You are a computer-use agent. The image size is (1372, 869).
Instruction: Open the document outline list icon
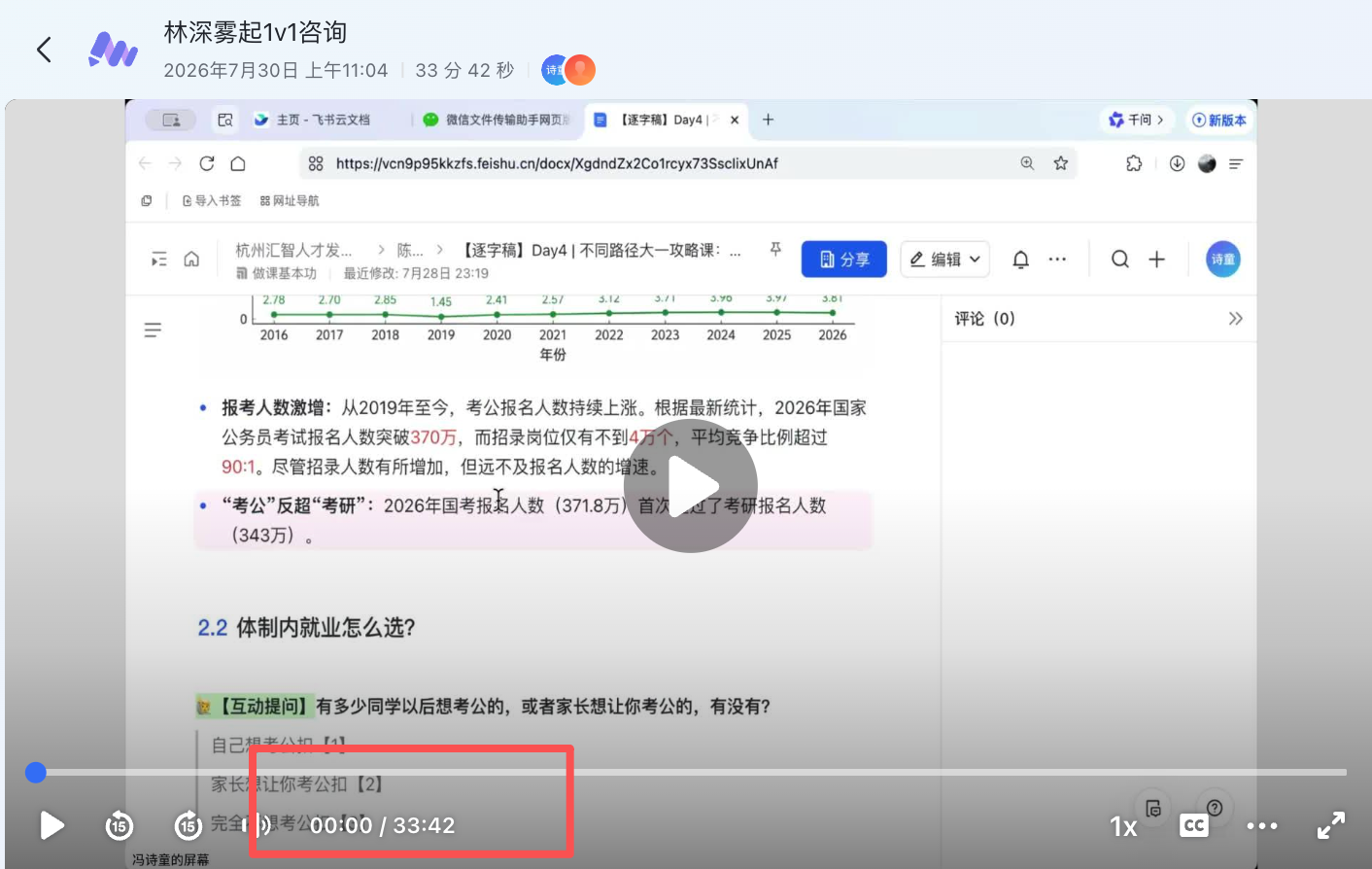153,330
